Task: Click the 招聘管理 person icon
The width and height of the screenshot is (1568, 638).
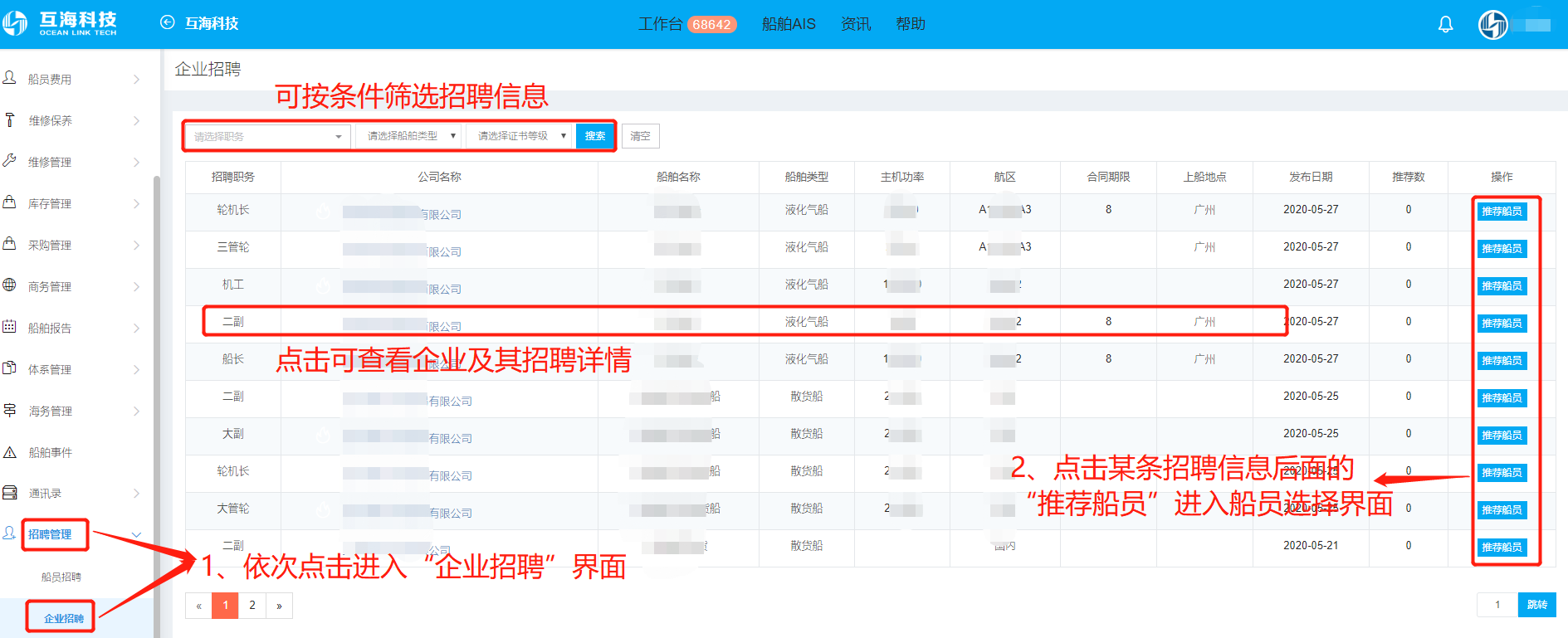Action: [10, 533]
